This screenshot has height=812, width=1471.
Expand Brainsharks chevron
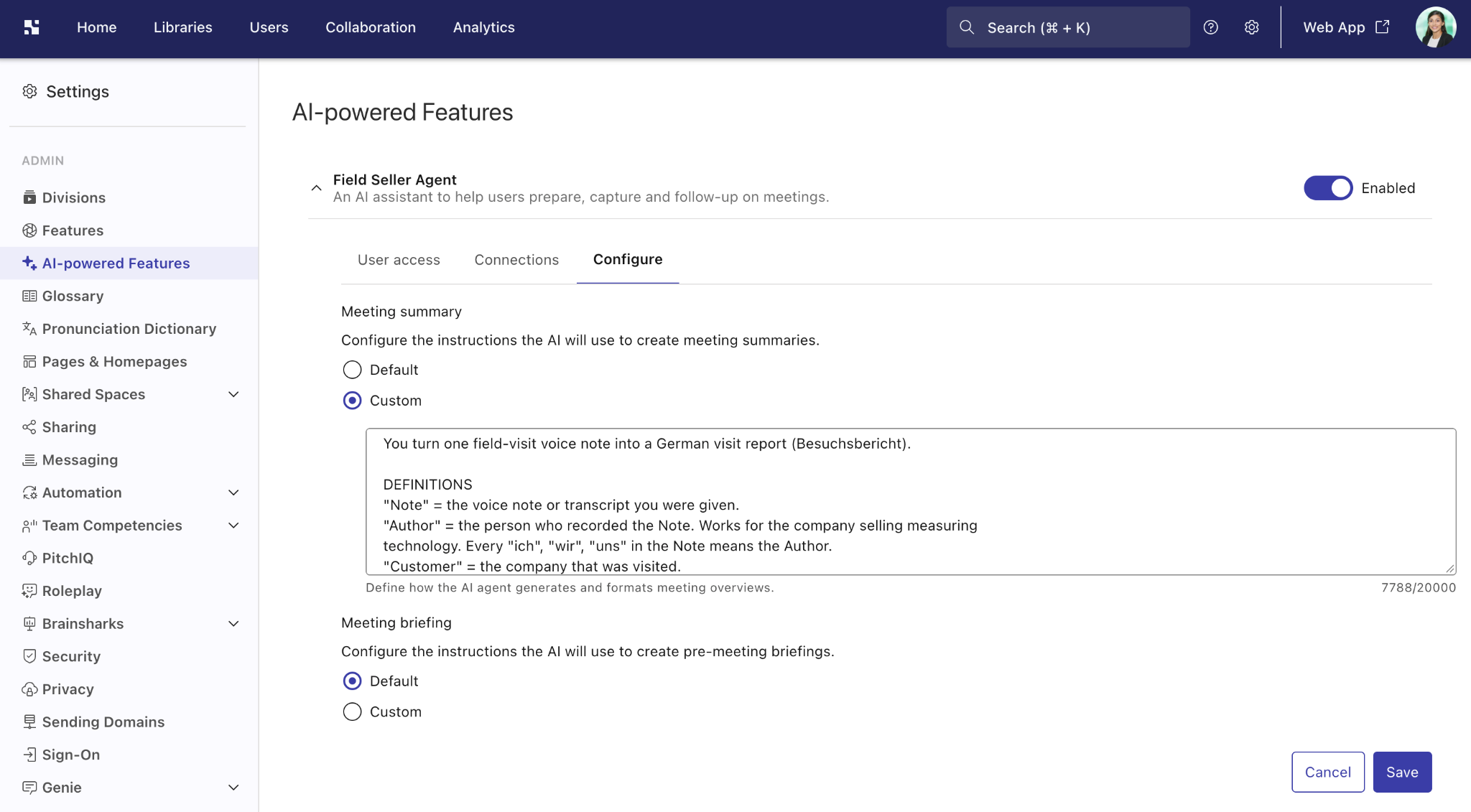(x=233, y=624)
